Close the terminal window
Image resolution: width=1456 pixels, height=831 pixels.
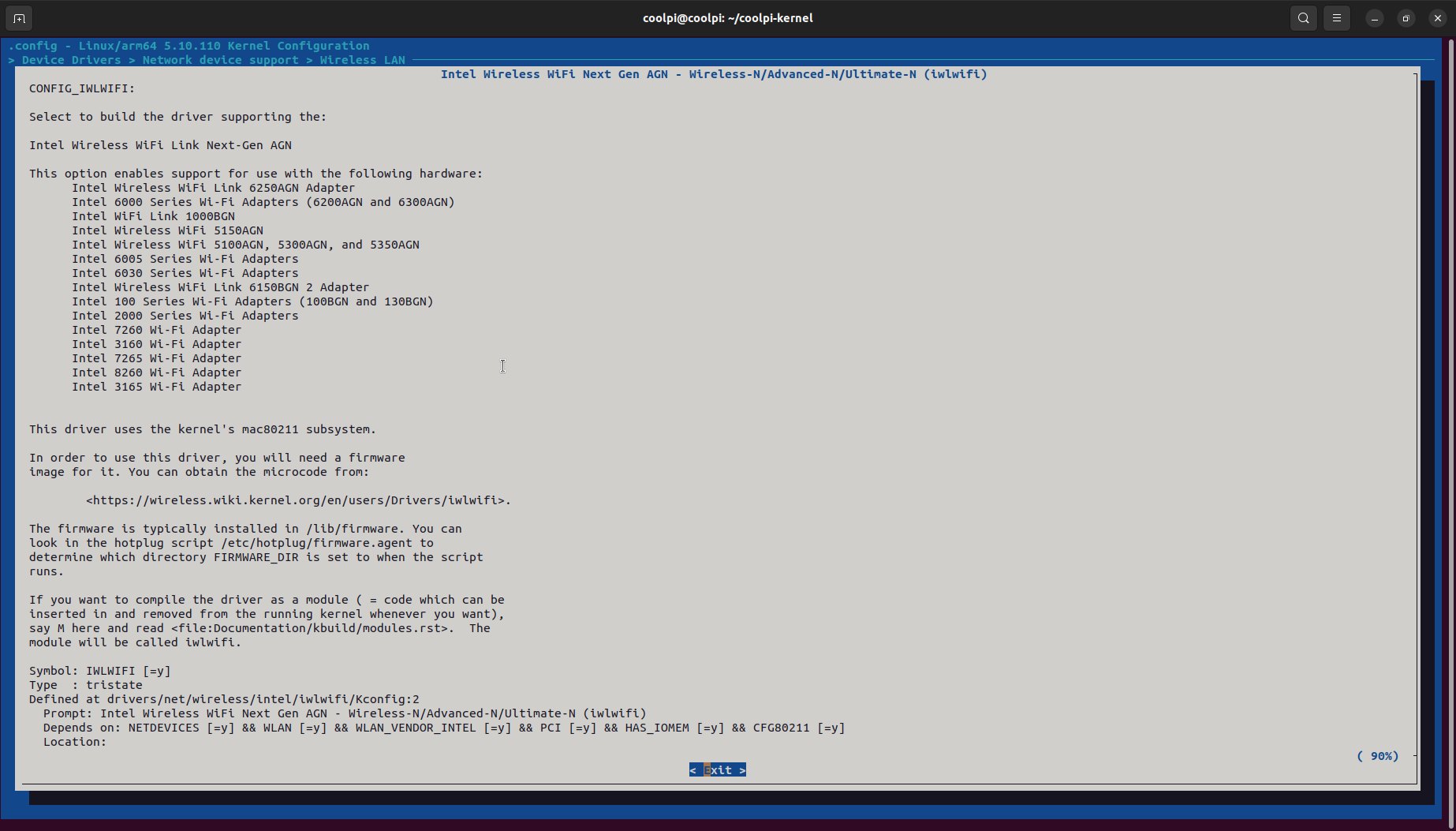click(x=1438, y=18)
